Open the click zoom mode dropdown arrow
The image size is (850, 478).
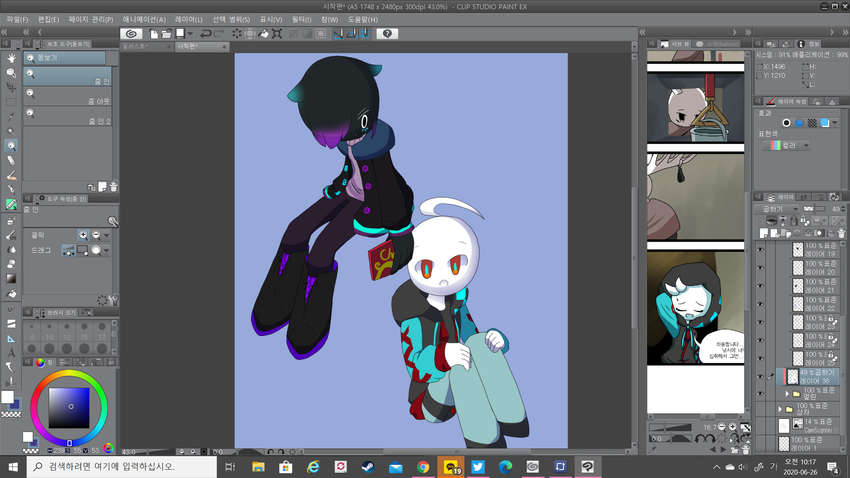(106, 235)
